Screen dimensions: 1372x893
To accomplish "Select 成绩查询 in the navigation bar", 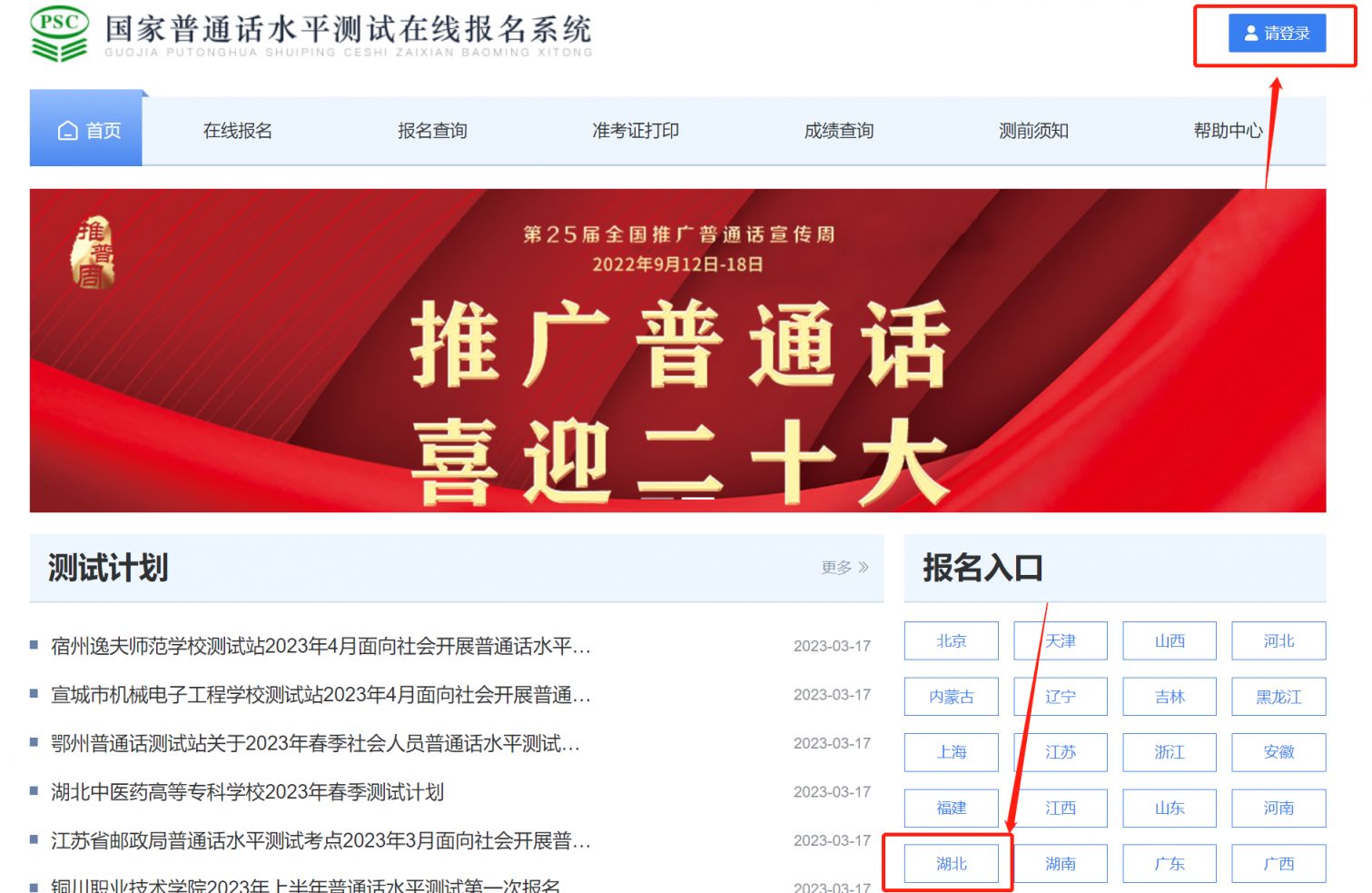I will tap(838, 131).
